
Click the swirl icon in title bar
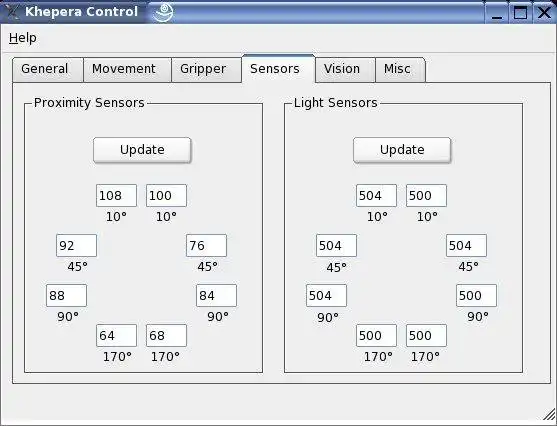click(163, 12)
